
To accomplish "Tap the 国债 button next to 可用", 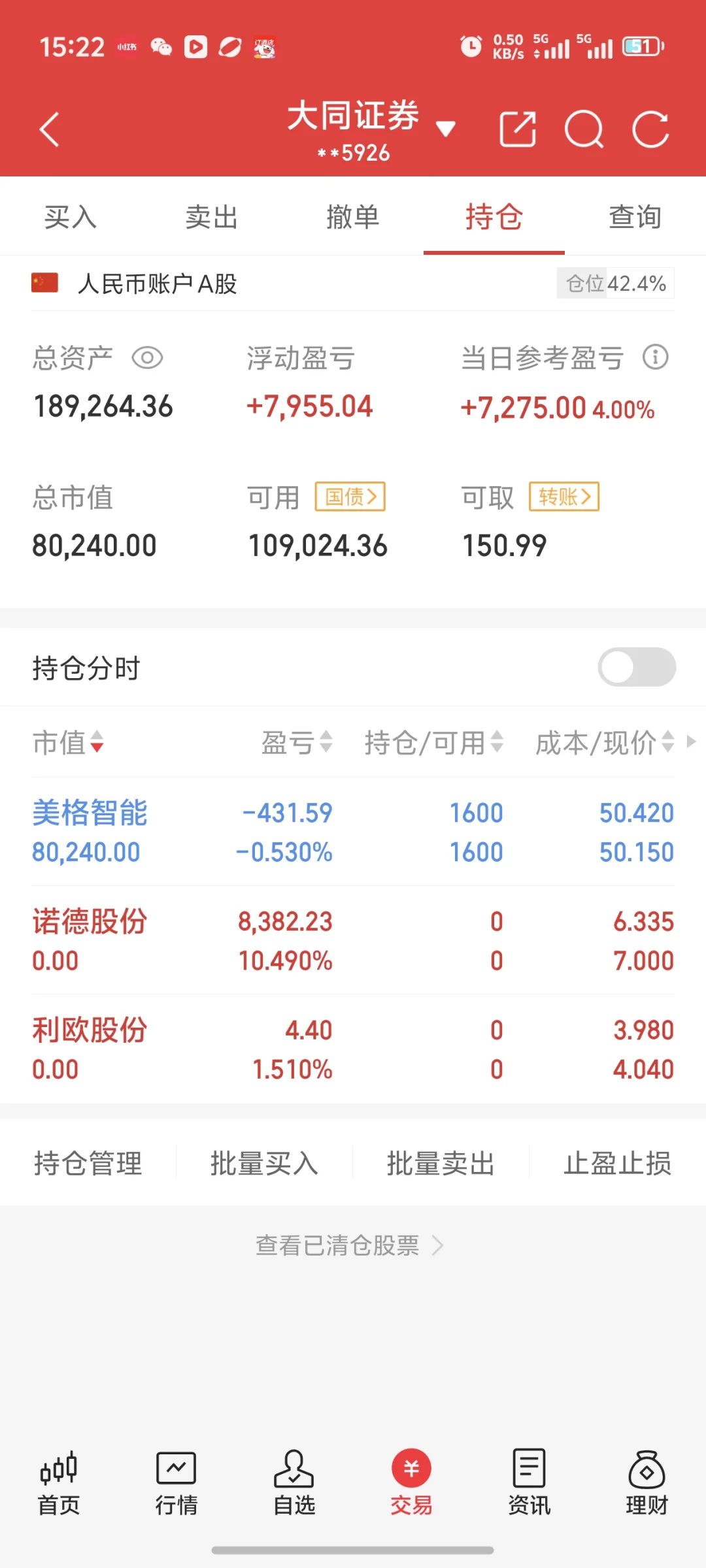I will 350,497.
